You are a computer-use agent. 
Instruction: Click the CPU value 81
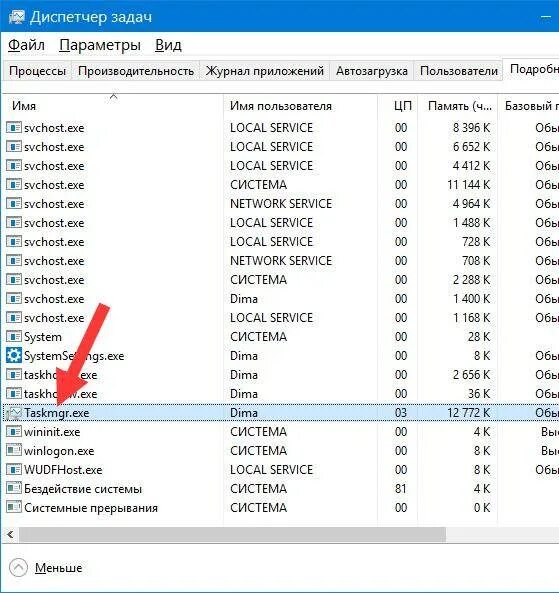[401, 489]
